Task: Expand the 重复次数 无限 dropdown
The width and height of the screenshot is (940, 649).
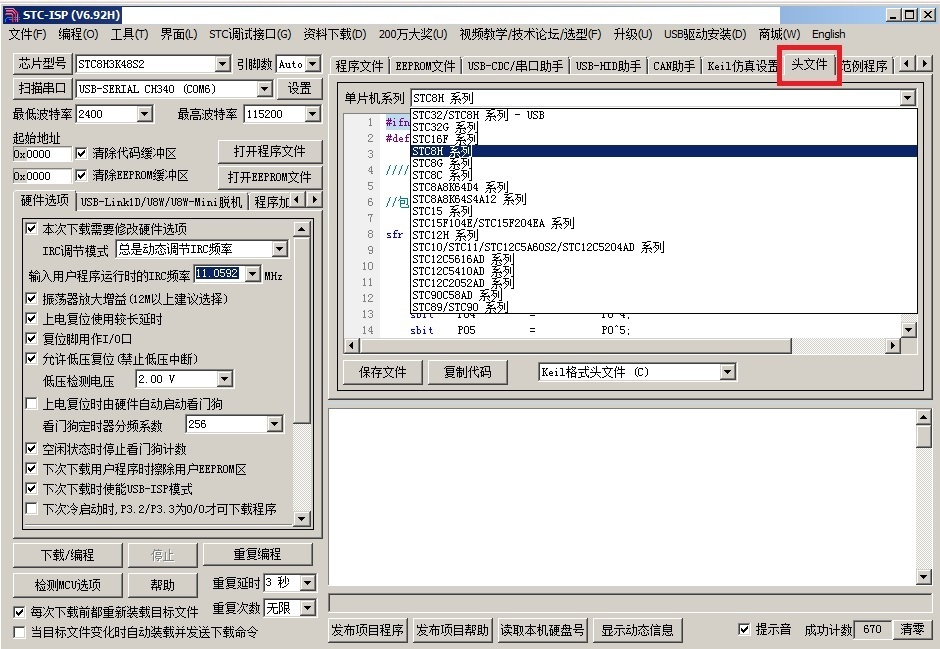Action: [x=308, y=608]
